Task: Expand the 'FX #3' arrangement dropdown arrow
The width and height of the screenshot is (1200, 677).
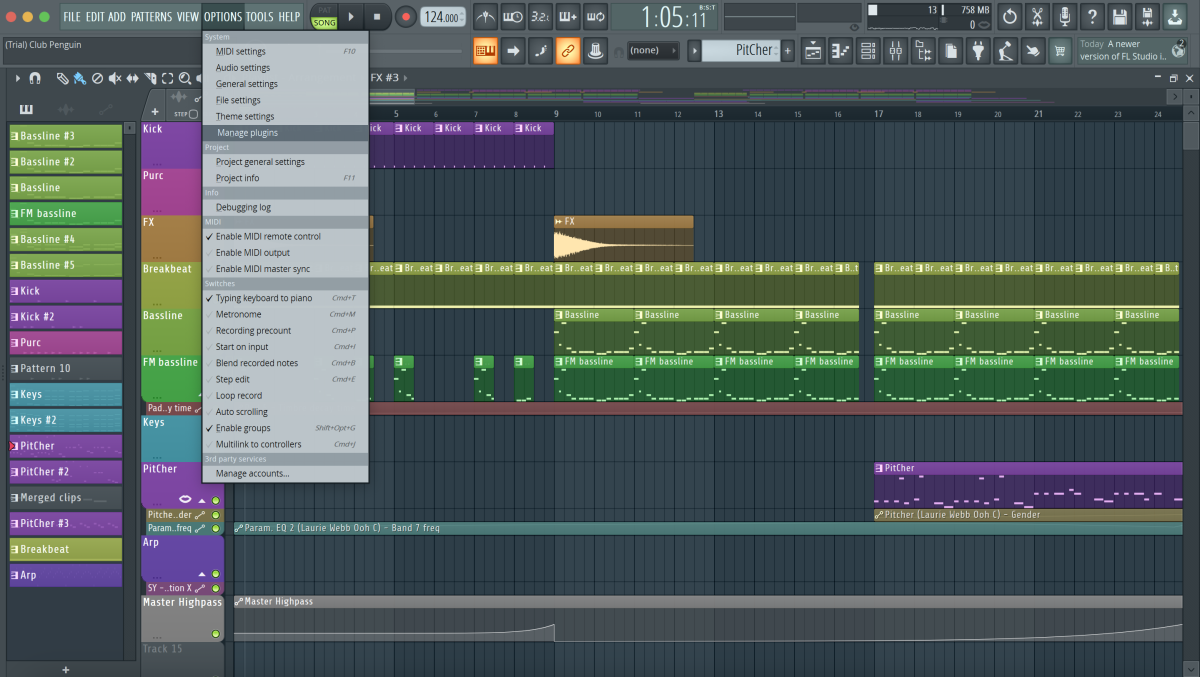Action: [406, 77]
